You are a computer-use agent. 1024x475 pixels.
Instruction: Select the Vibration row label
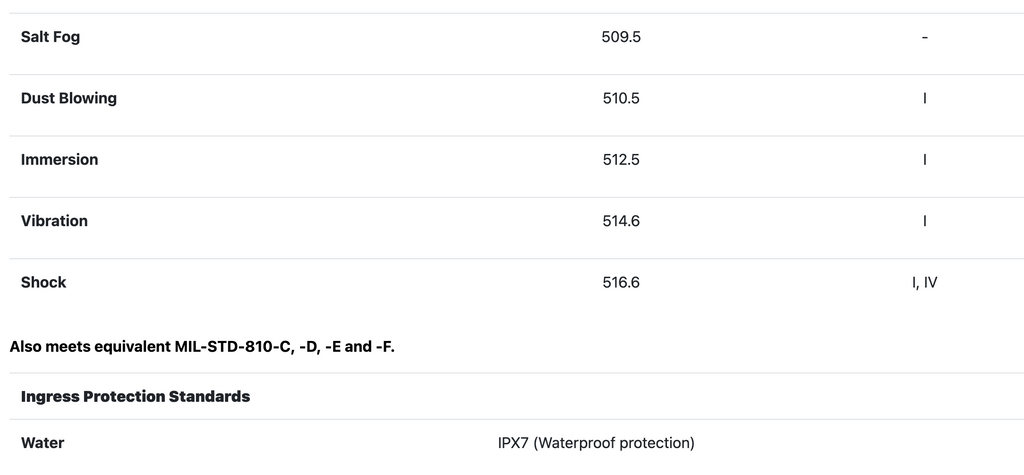tap(54, 220)
